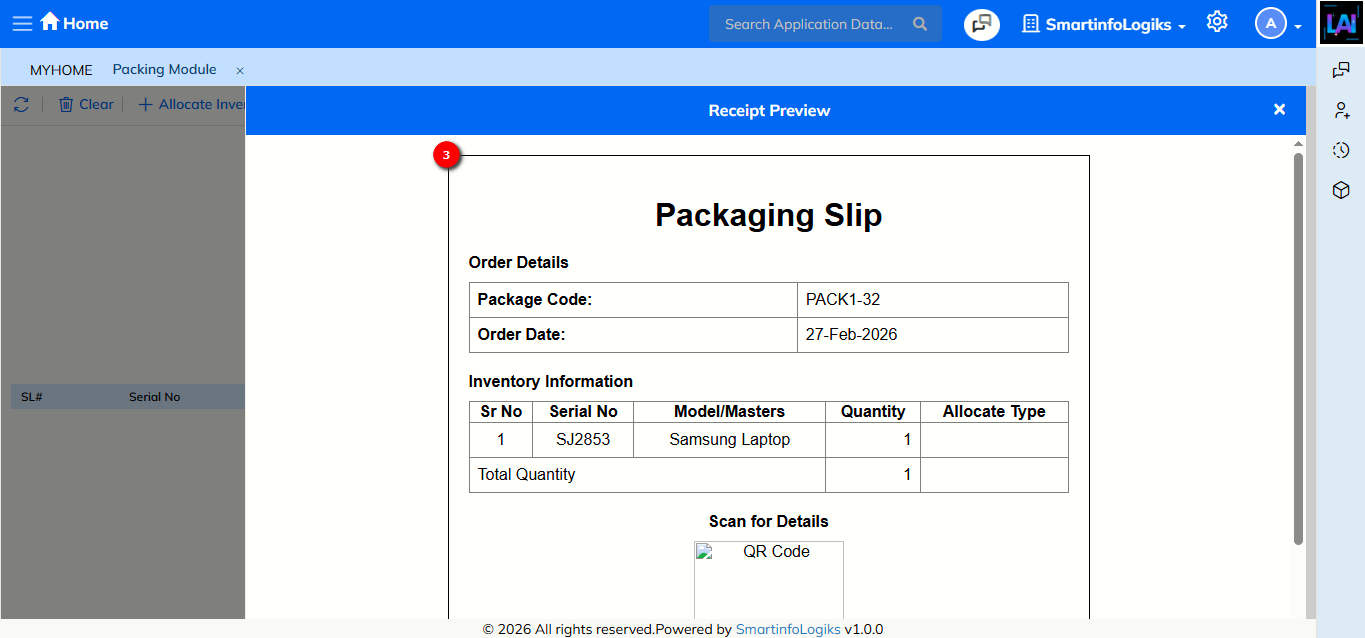Screen dimensions: 1365x638
Task: Open the hamburger navigation menu
Action: 22,23
